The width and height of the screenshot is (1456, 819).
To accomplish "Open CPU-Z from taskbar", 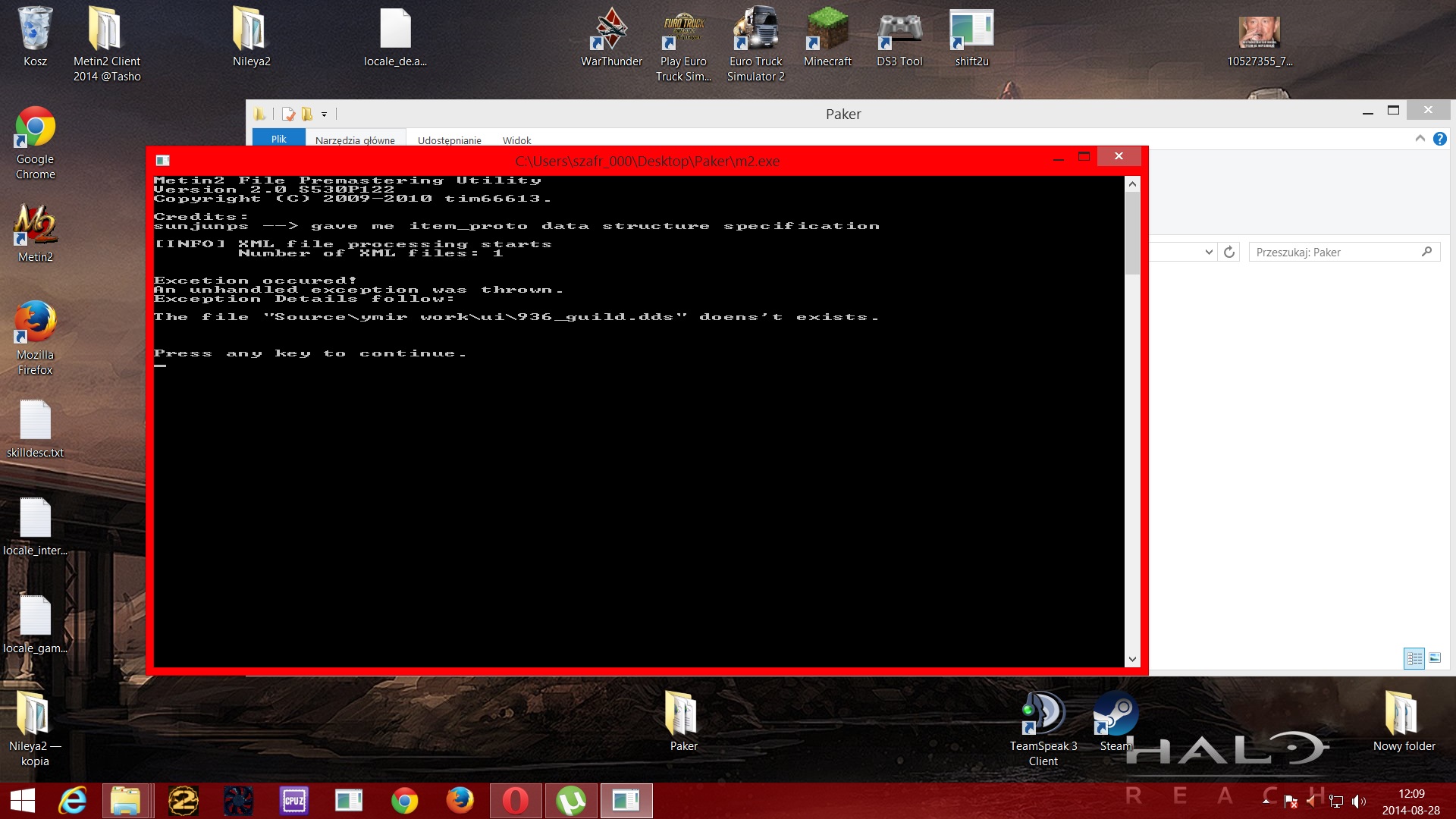I will tap(293, 801).
